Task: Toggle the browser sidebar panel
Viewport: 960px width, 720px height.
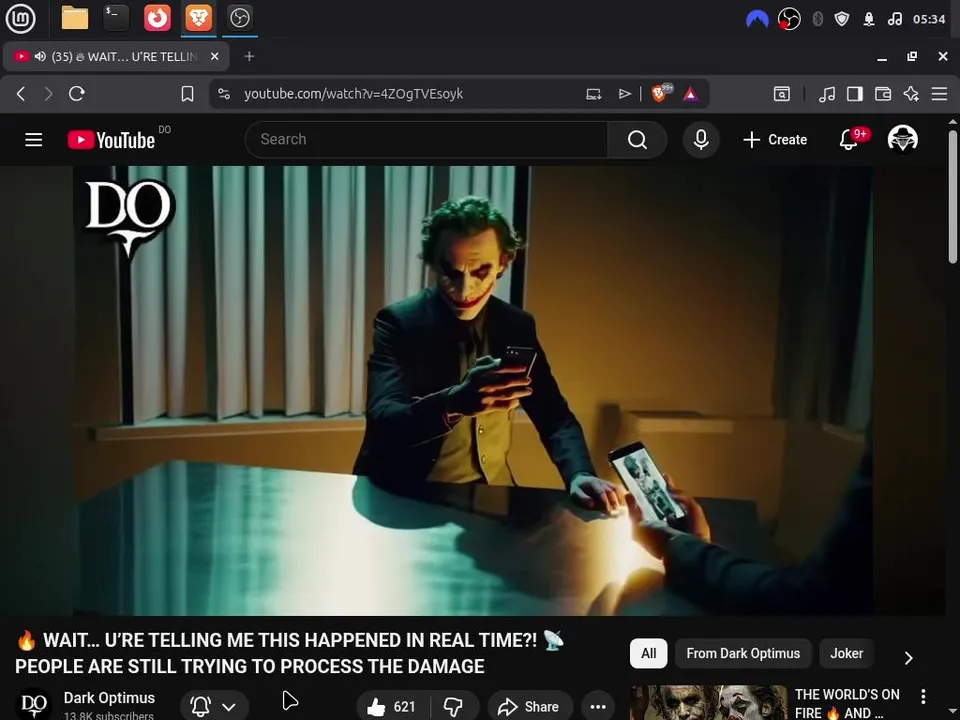Action: coord(855,94)
